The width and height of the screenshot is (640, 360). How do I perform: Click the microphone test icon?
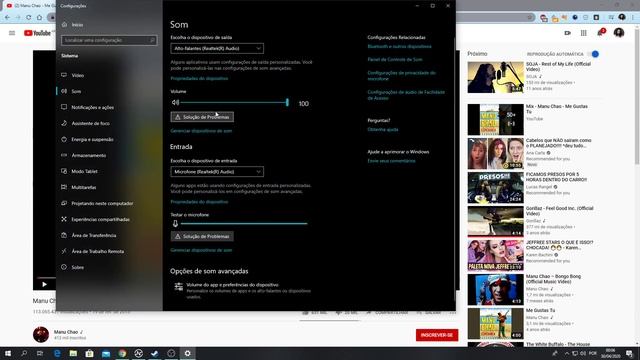(x=175, y=224)
